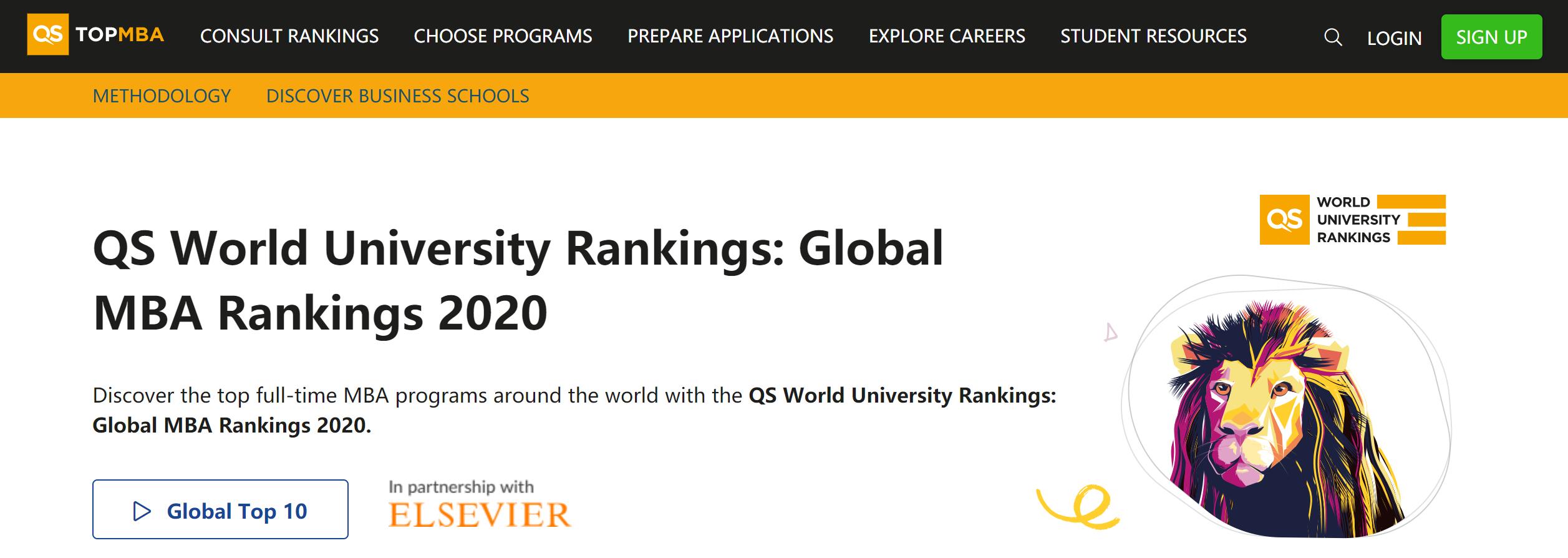Open the Explore Careers menu
Screen dimensions: 1568x558
coord(947,36)
